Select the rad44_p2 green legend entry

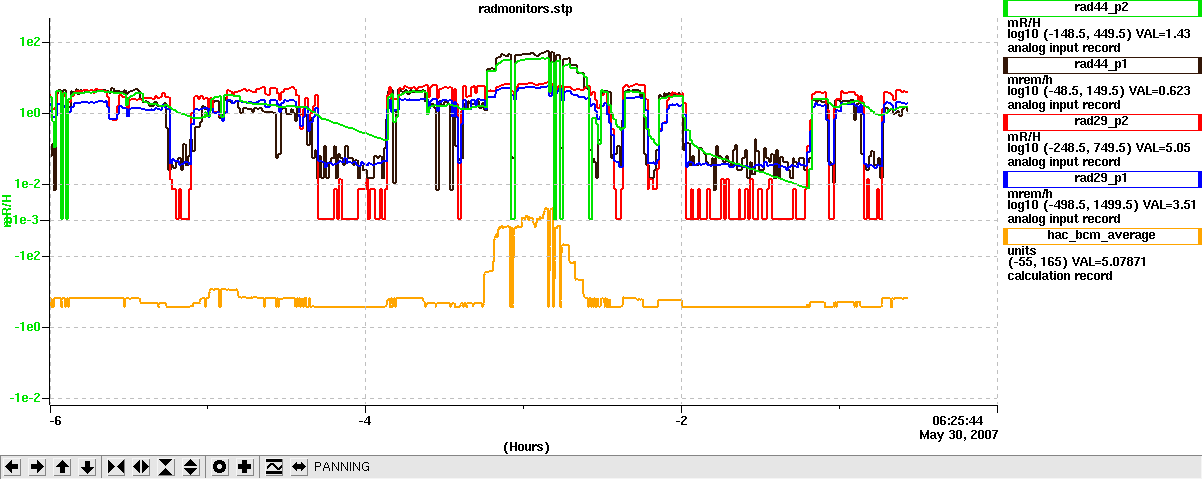[x=1102, y=7]
